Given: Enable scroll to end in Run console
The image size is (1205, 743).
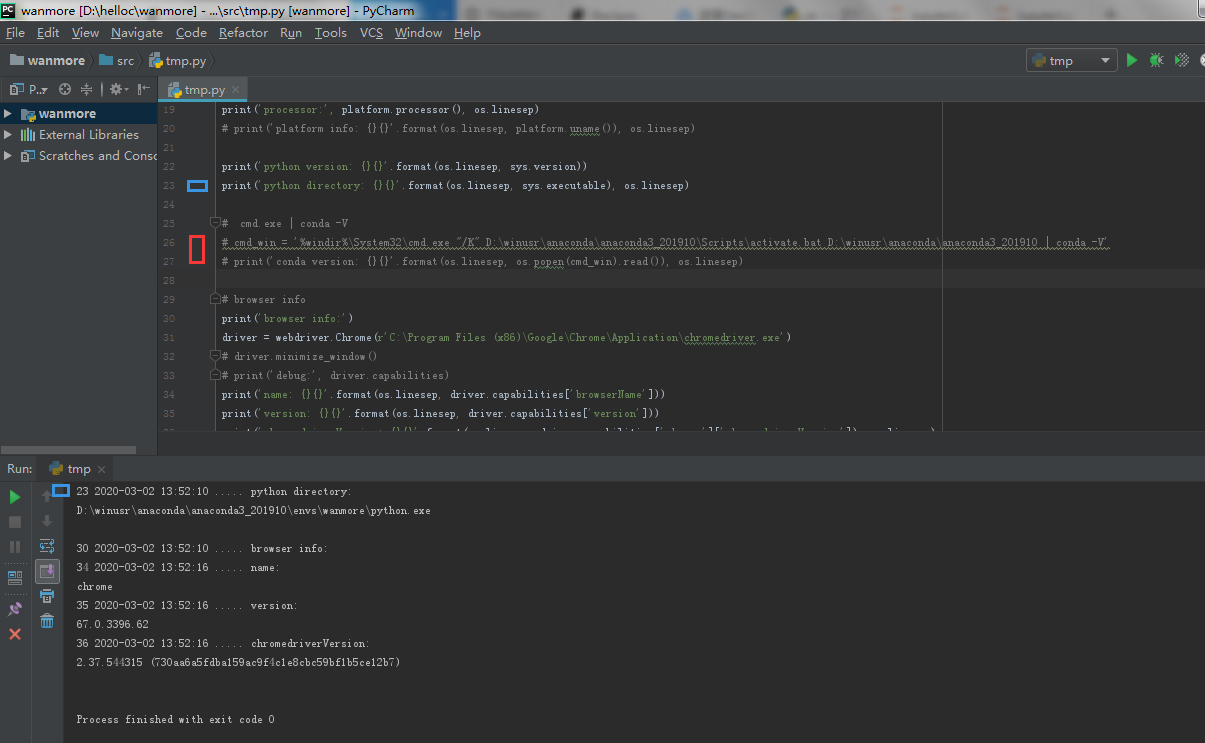Looking at the screenshot, I should [x=46, y=571].
